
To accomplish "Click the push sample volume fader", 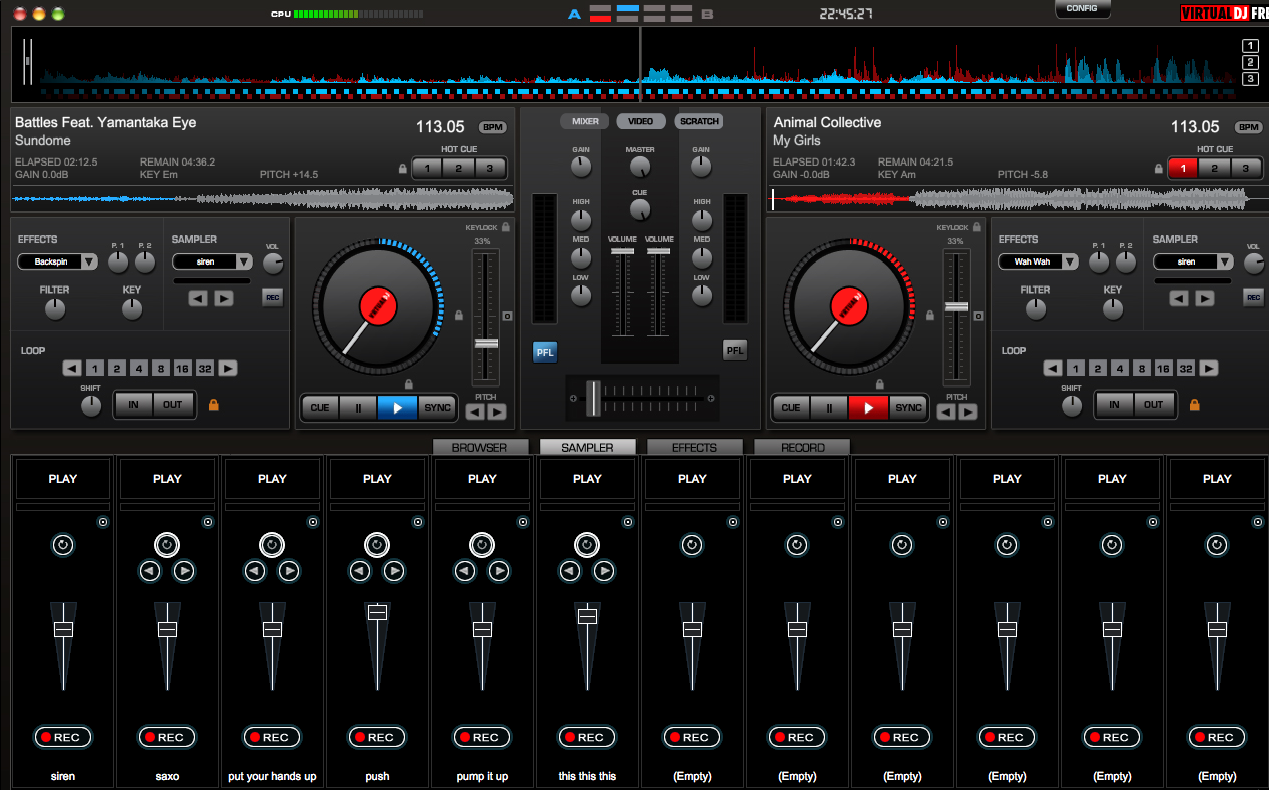I will click(x=377, y=612).
